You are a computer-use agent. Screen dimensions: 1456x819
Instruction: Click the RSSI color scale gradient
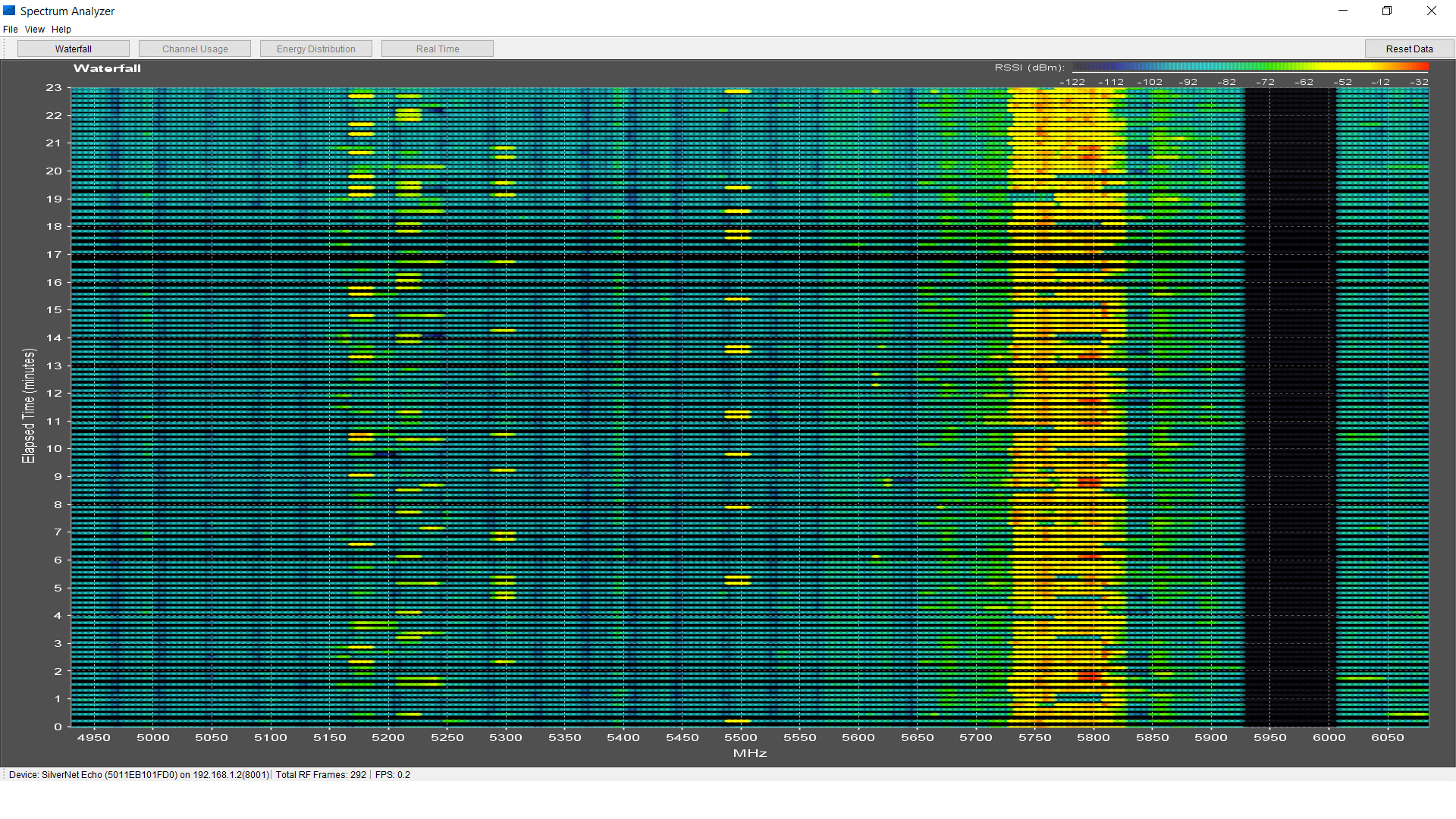1250,67
